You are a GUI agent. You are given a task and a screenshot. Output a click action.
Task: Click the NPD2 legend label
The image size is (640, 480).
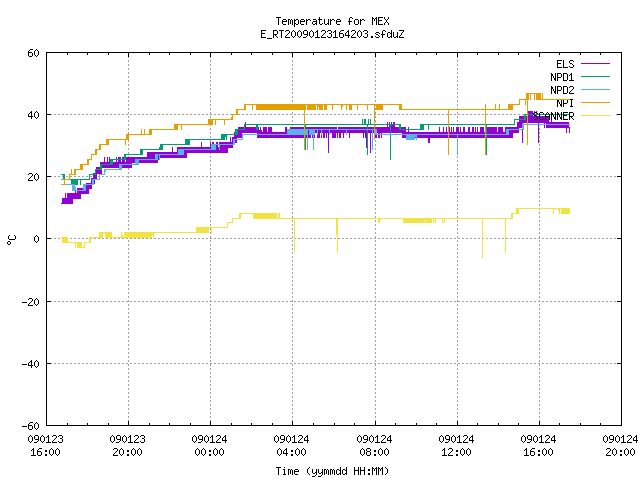point(562,90)
